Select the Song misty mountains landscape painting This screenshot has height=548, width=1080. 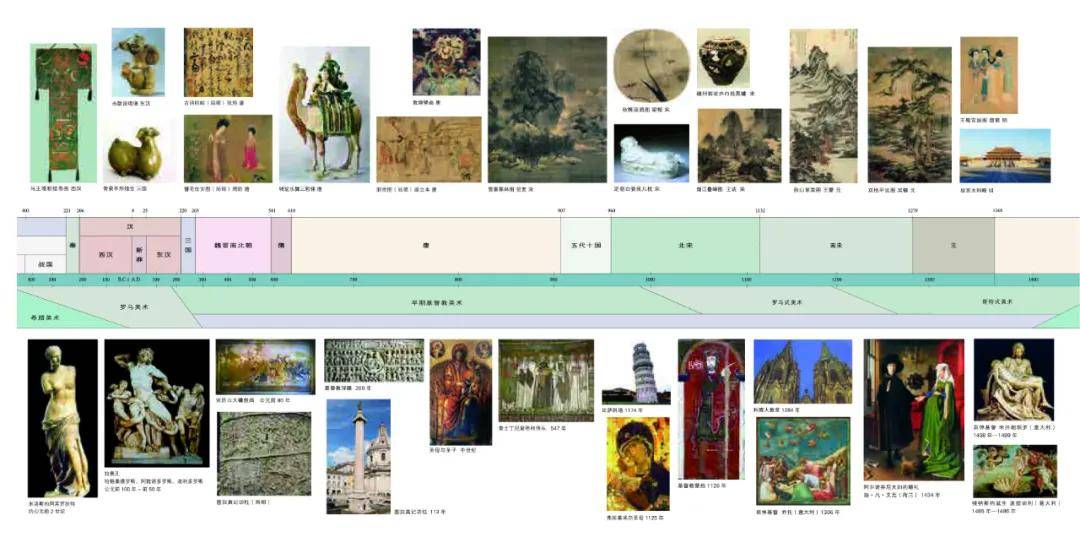pyautogui.click(x=740, y=145)
